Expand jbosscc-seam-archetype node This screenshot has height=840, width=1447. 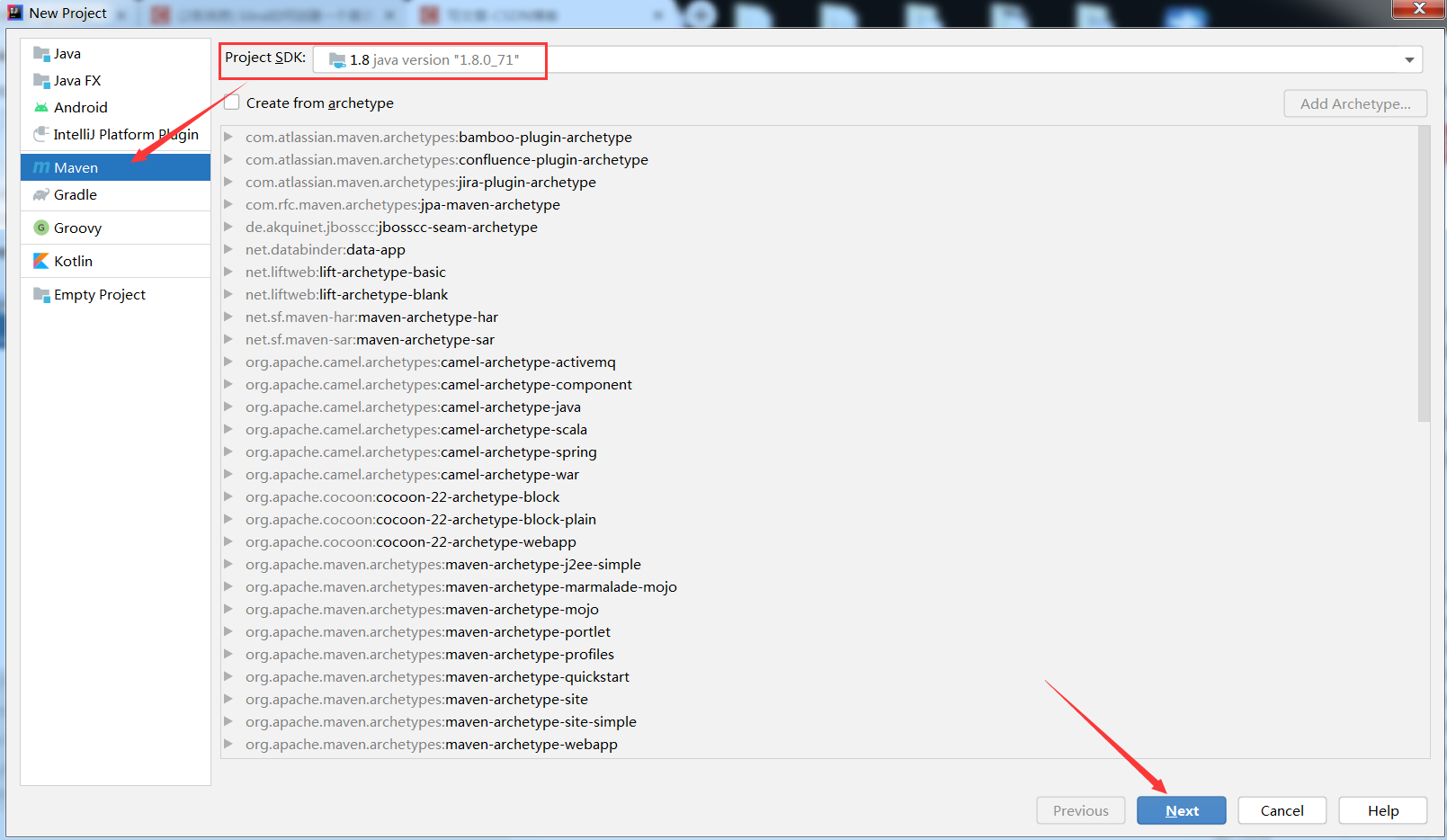(228, 227)
